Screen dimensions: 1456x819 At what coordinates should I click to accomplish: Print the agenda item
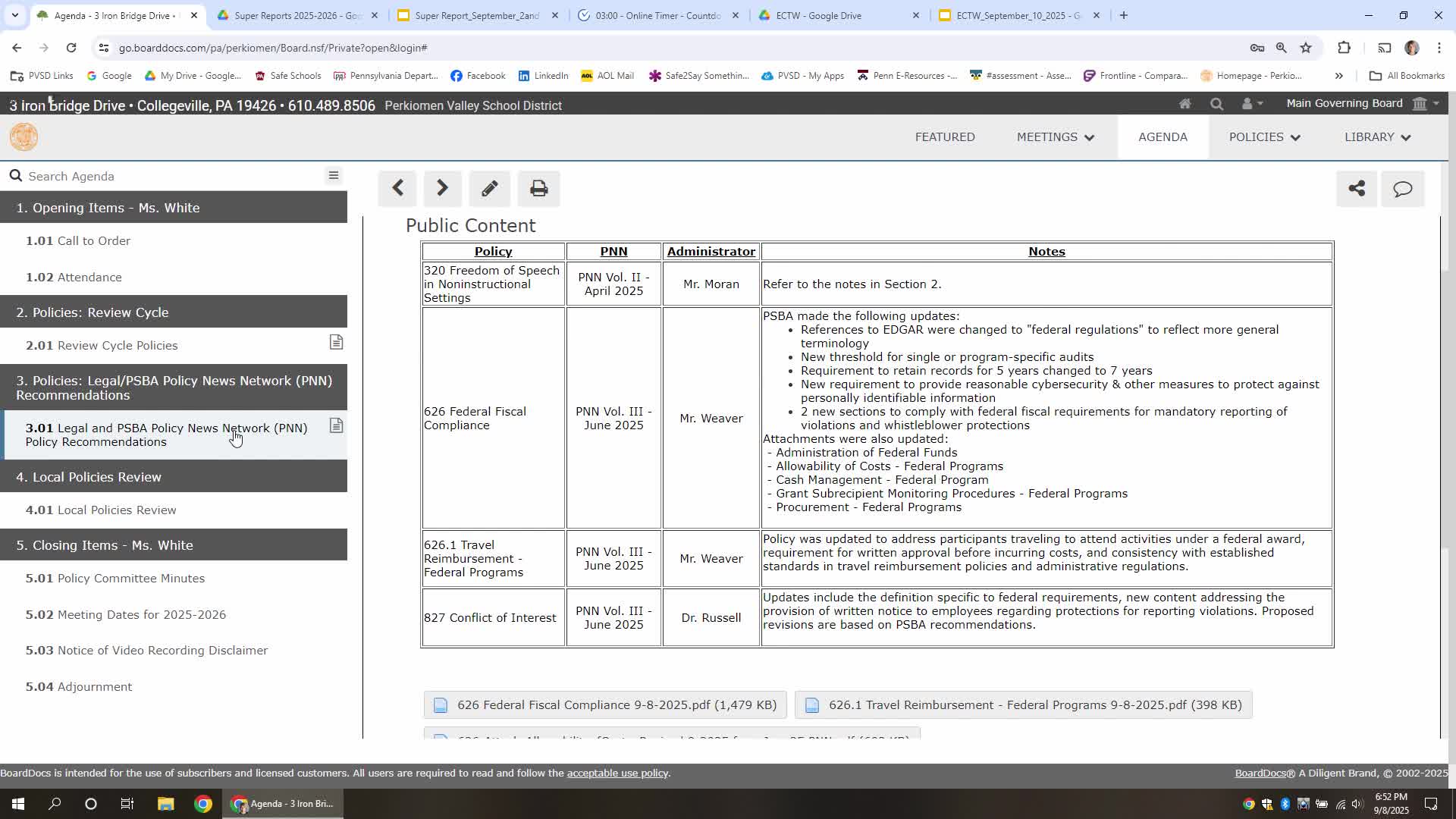tap(538, 188)
